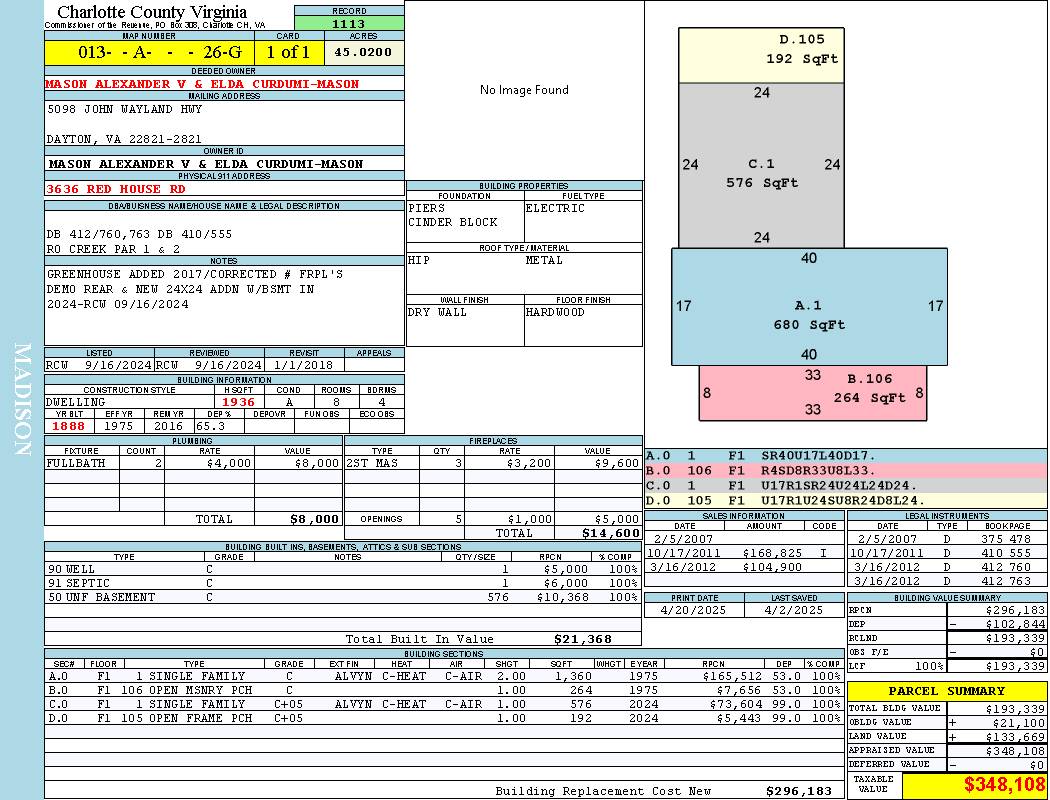The image size is (1050, 800).
Task: Click foundation value PIERS
Action: (427, 208)
